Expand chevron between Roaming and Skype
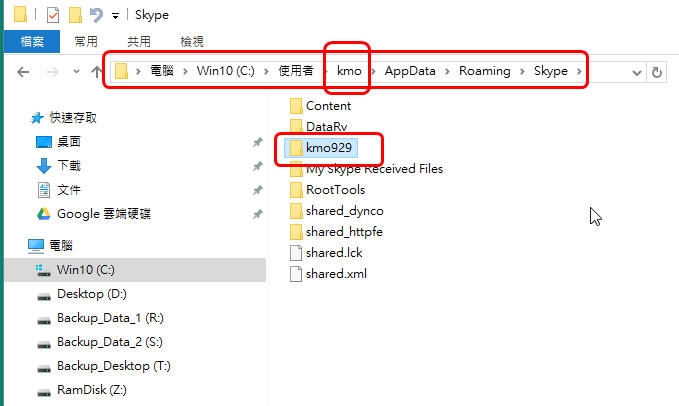Image resolution: width=679 pixels, height=406 pixels. pos(522,71)
